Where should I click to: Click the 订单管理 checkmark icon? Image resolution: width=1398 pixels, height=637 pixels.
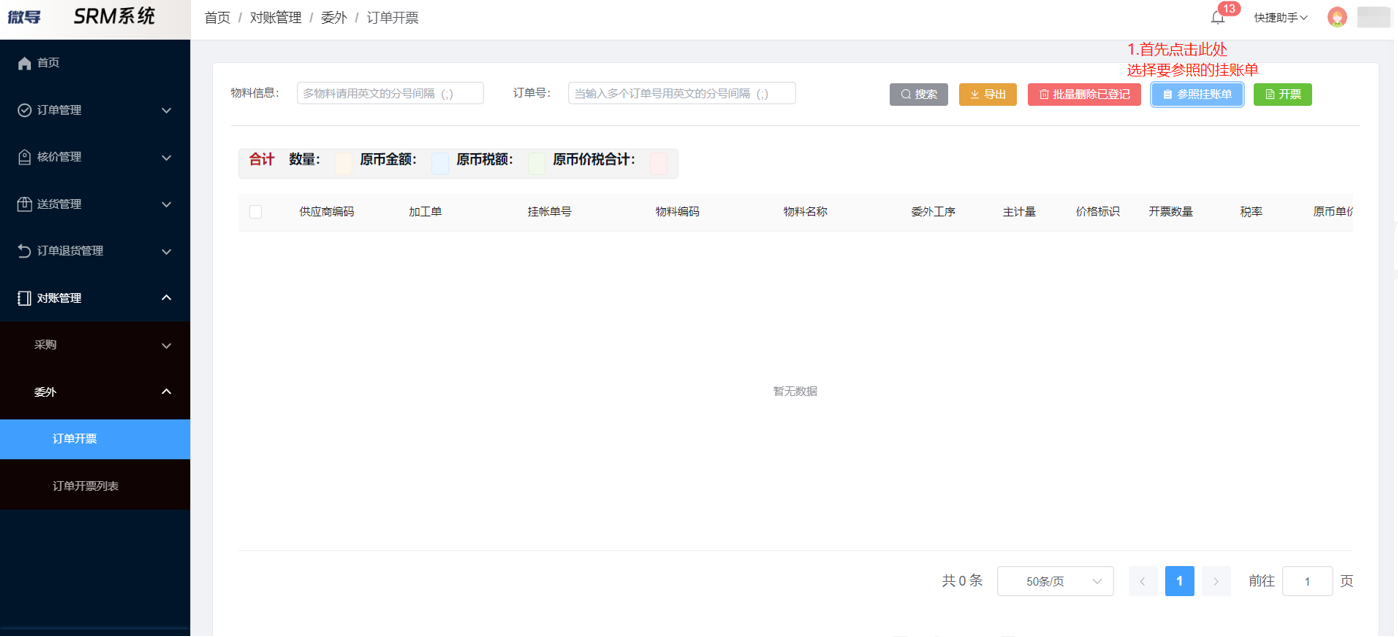(x=25, y=110)
